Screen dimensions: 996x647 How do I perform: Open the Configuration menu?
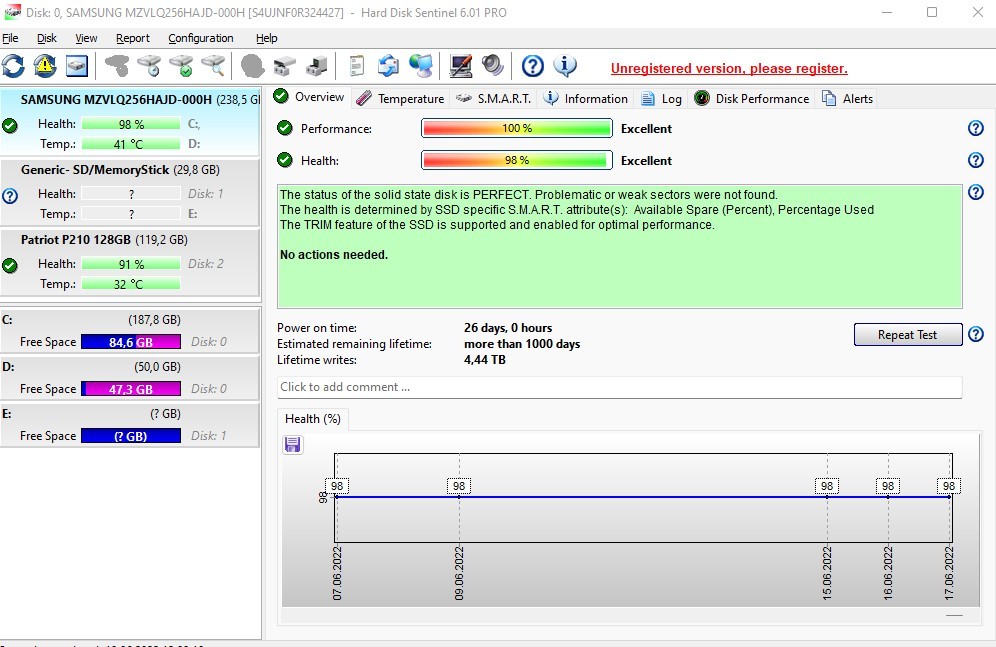200,38
